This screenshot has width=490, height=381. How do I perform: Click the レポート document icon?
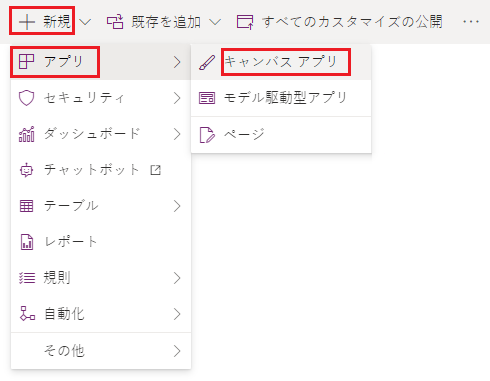27,242
